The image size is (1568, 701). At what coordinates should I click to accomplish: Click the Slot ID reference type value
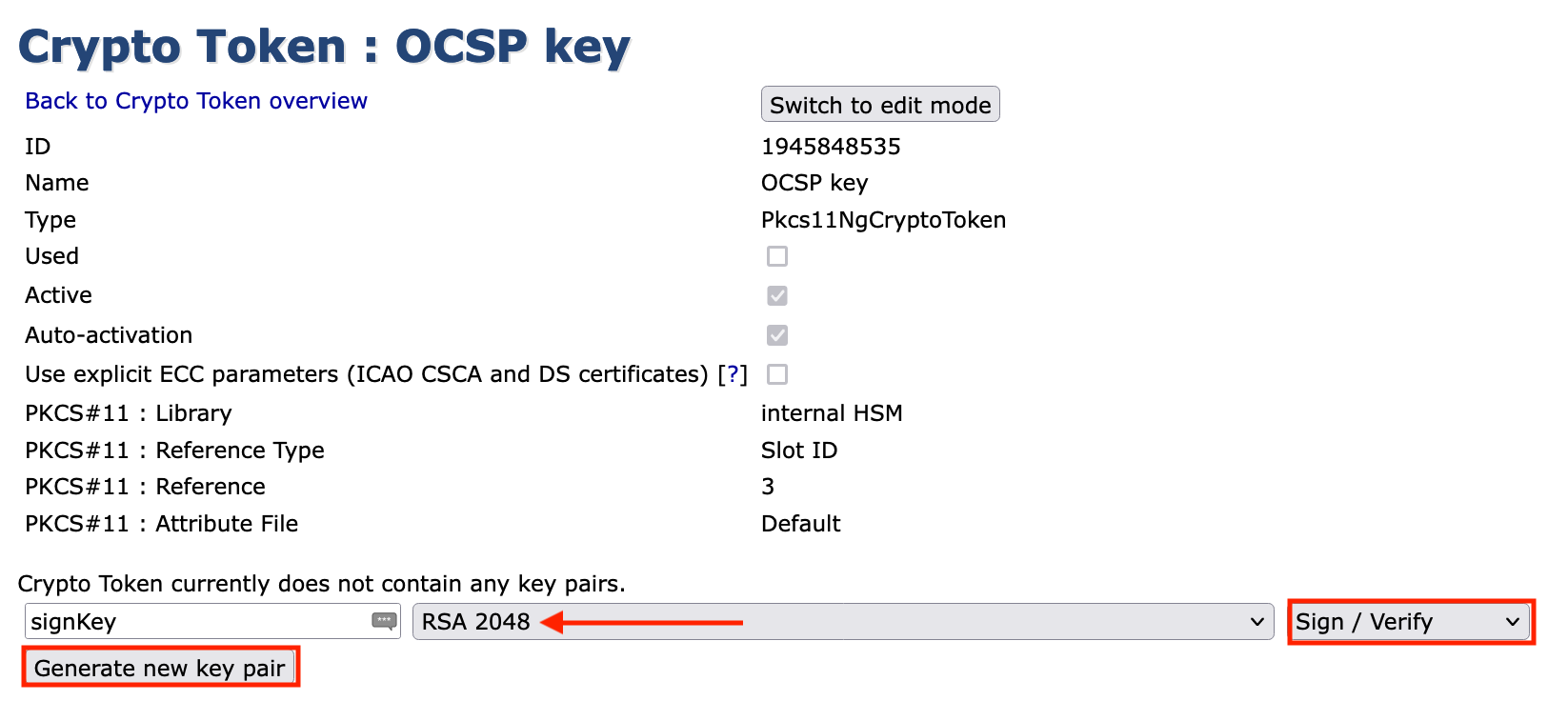[799, 451]
